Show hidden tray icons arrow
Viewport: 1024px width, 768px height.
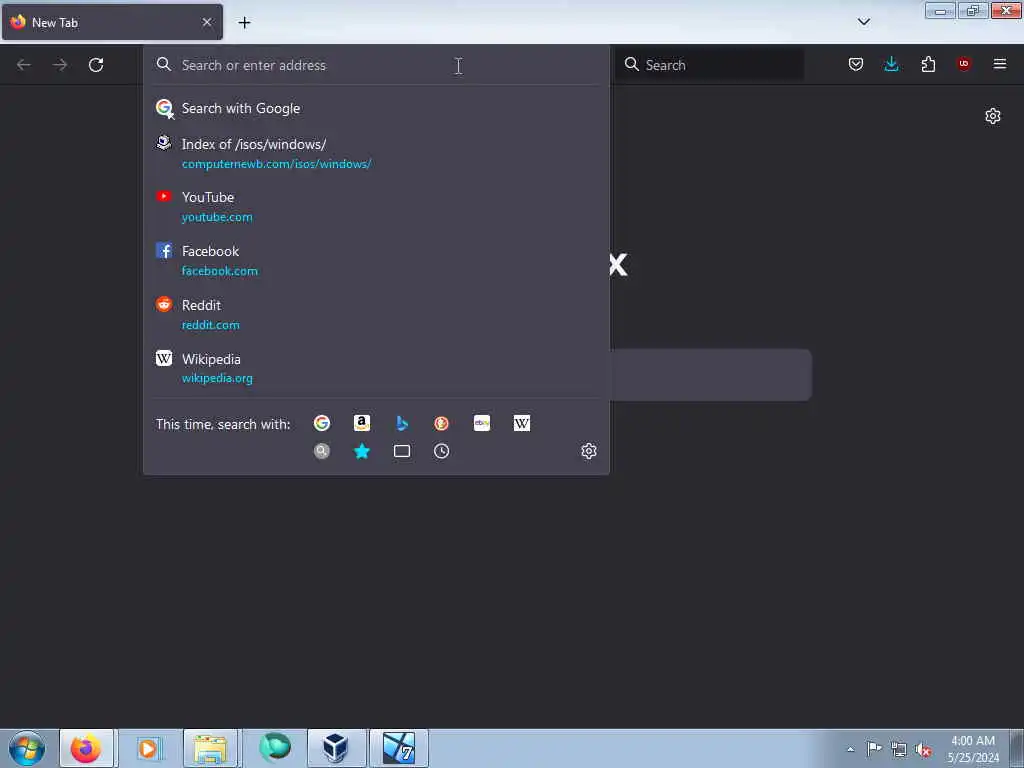coord(850,749)
